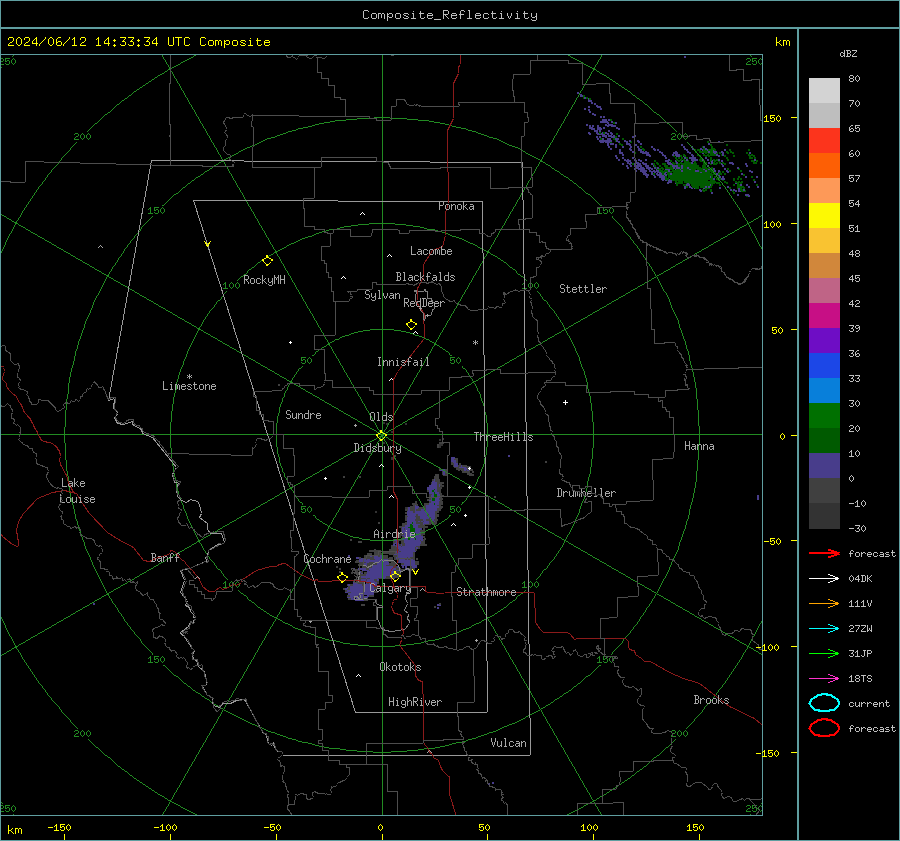
Task: Click the asterisk marker above Limestone
Action: click(x=189, y=377)
